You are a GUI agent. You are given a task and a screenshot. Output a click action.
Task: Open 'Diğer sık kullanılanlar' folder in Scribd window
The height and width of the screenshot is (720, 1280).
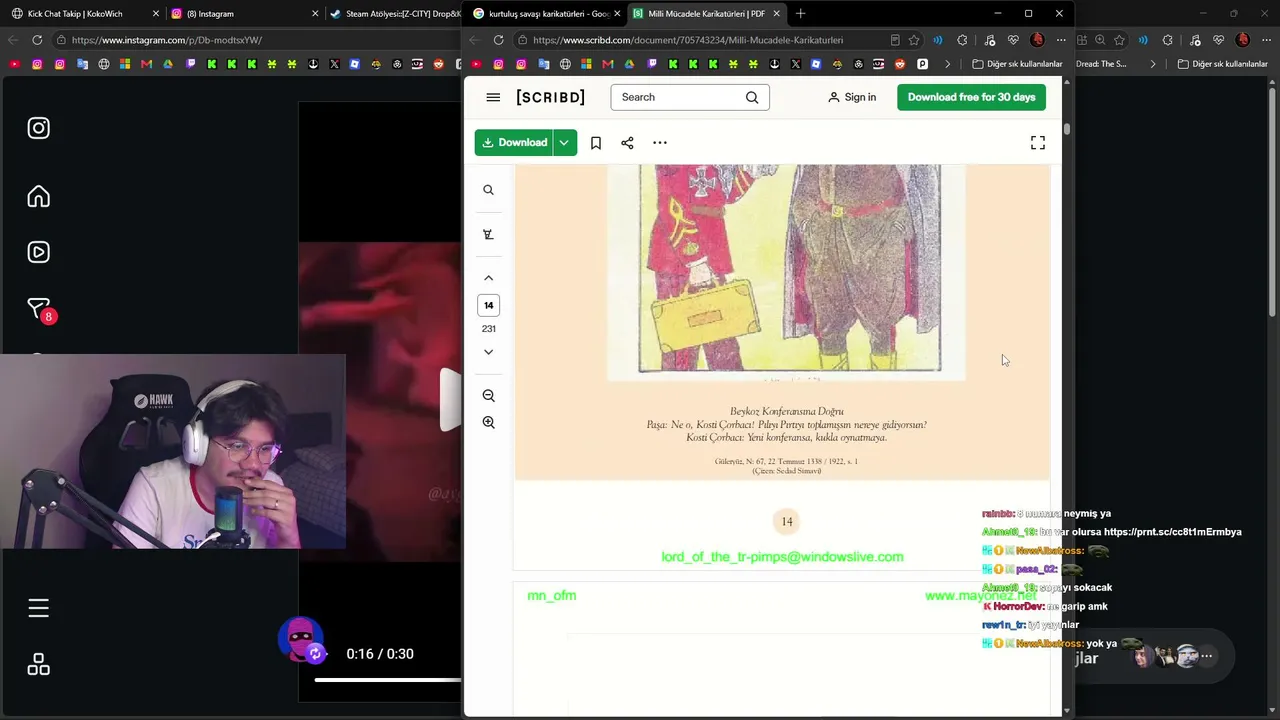(x=1017, y=64)
